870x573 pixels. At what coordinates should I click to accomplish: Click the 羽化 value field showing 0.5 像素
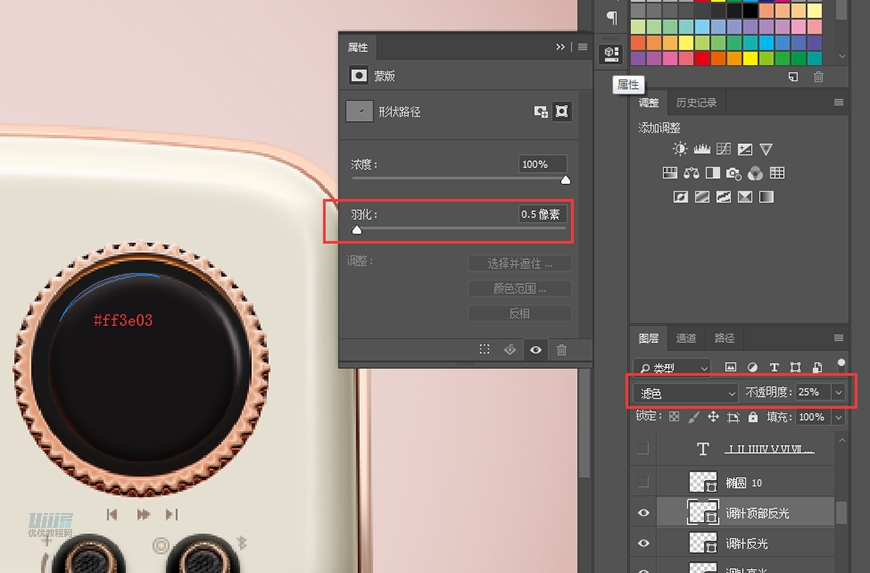pyautogui.click(x=542, y=214)
